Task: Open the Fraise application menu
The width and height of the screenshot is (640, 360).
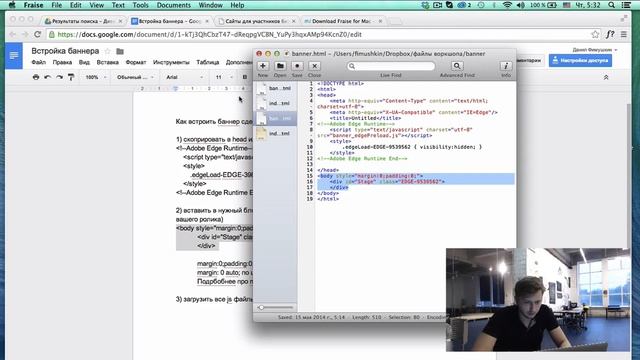Action: pyautogui.click(x=33, y=5)
